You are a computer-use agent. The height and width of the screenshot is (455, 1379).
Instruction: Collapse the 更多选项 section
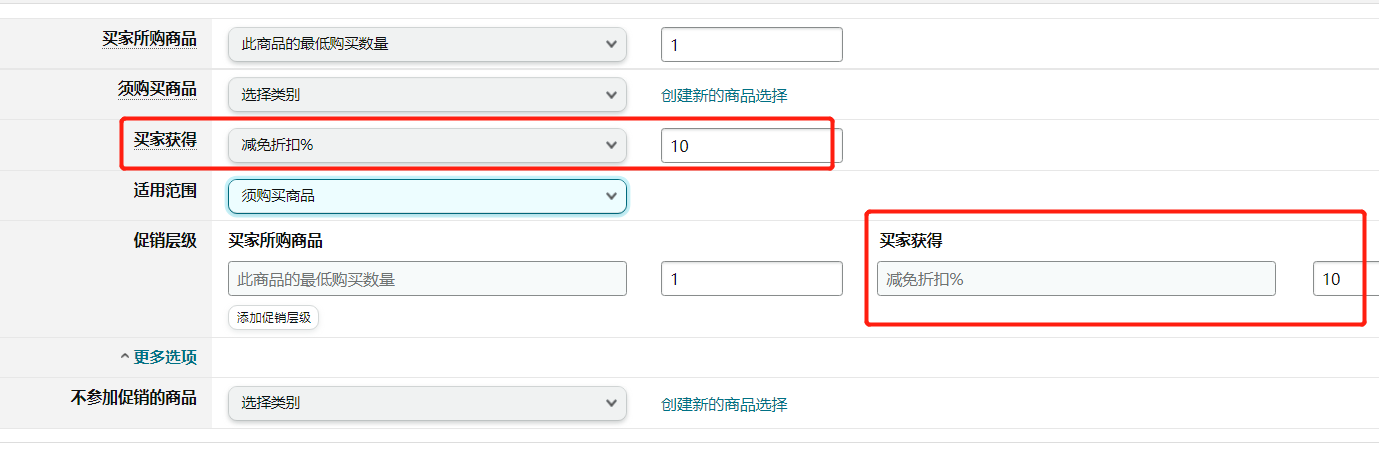click(x=158, y=357)
